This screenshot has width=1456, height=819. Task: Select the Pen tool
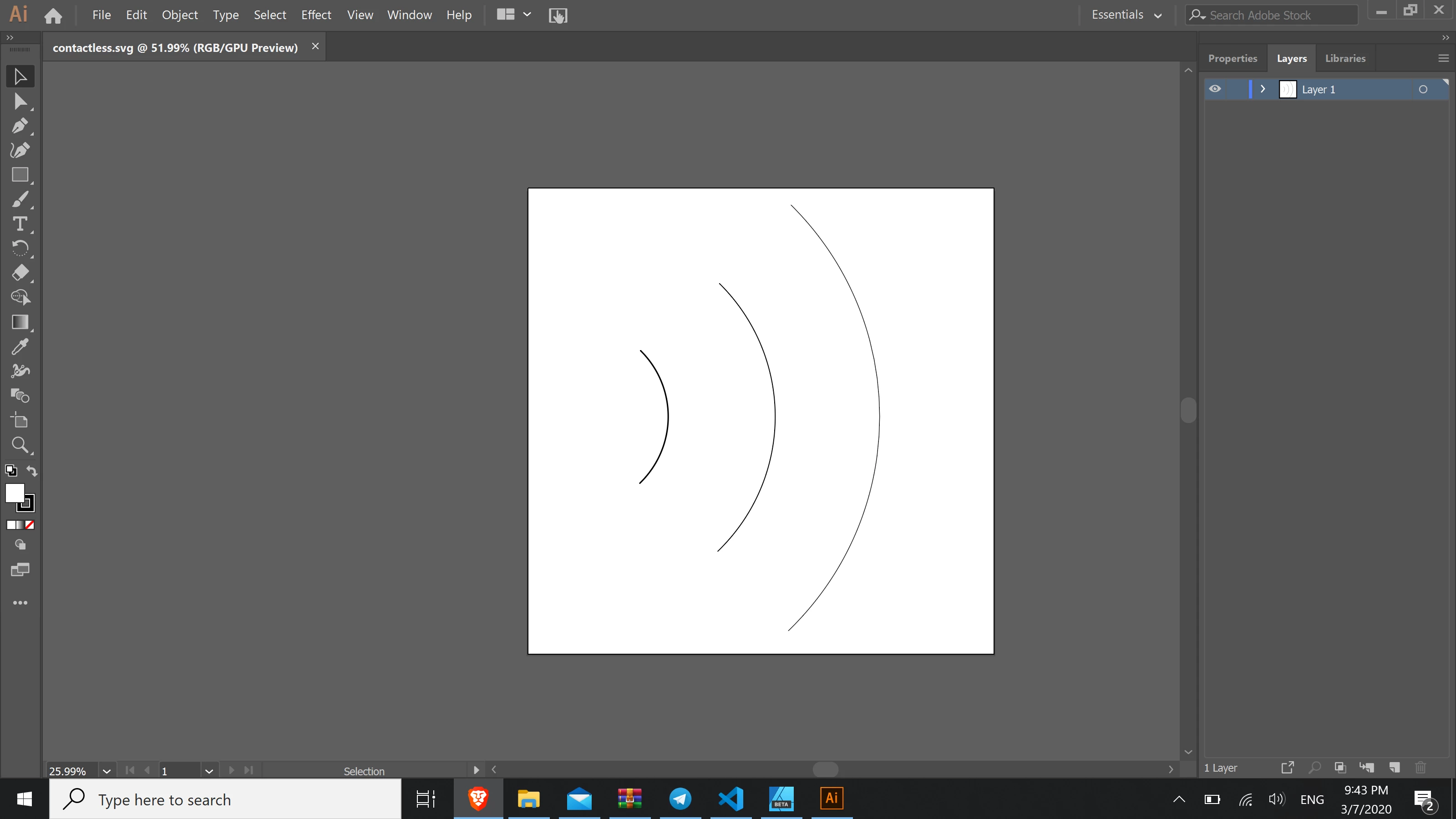coord(20,126)
